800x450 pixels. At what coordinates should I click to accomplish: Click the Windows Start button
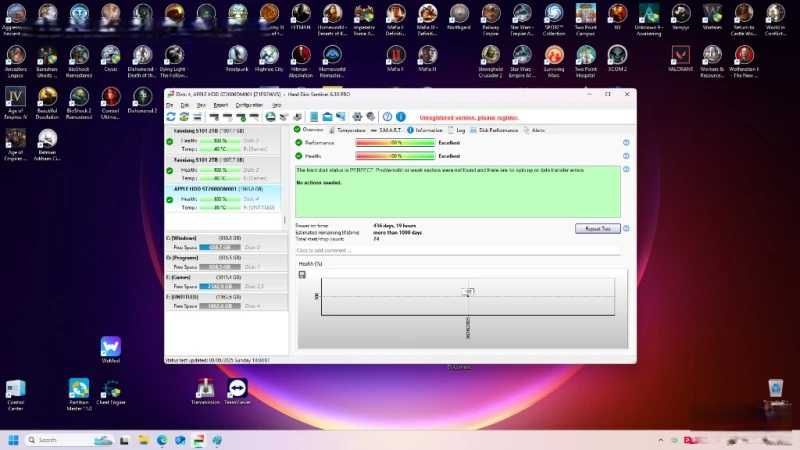(x=14, y=440)
